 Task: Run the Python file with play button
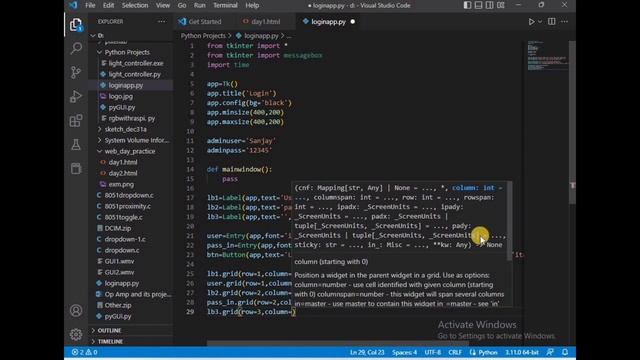click(531, 22)
